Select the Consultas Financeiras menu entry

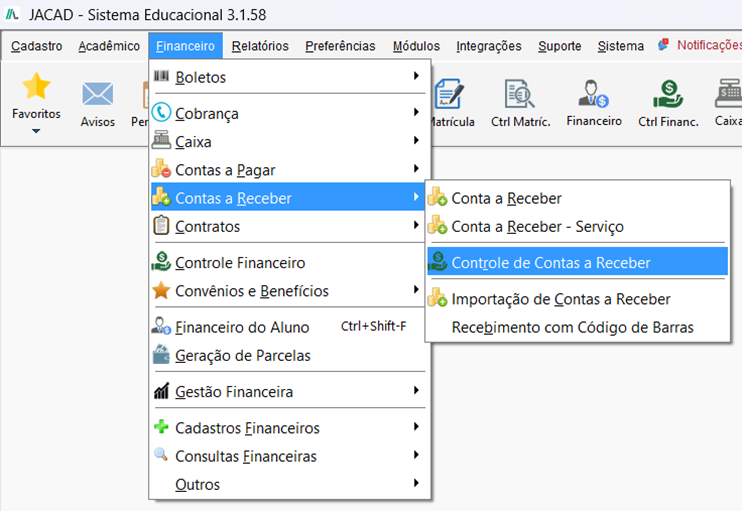(290, 456)
